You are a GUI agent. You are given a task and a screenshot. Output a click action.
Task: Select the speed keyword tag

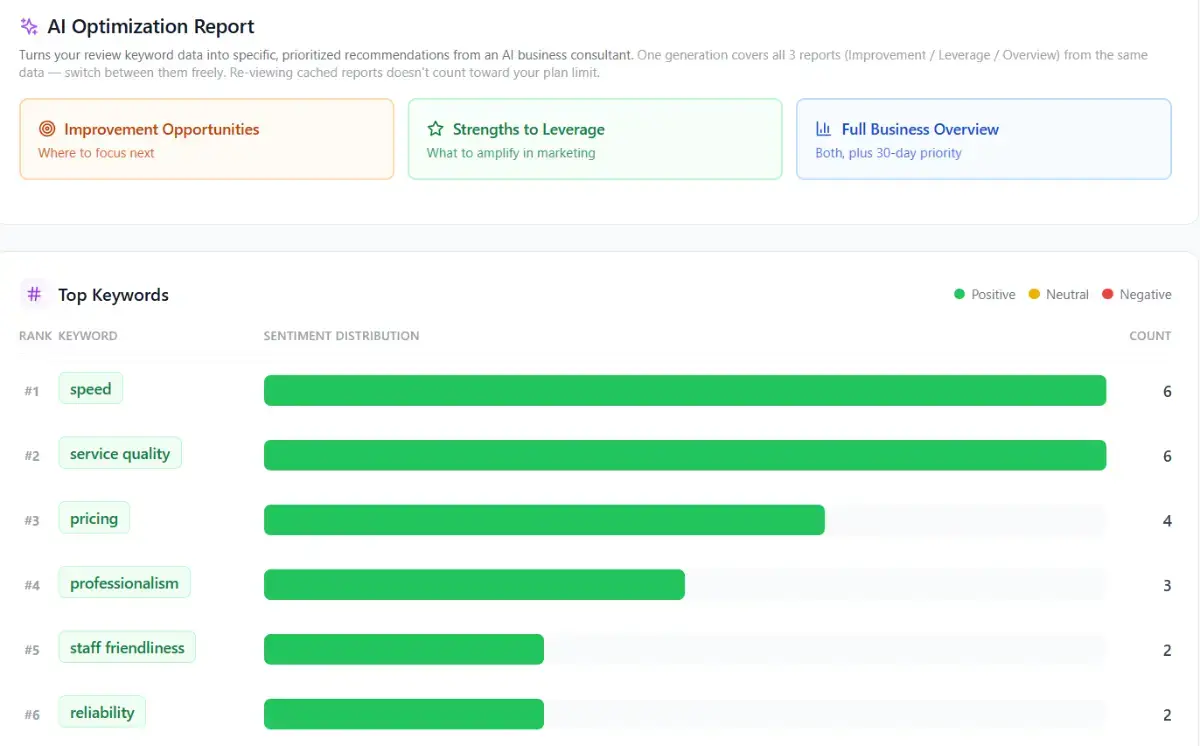click(x=91, y=389)
